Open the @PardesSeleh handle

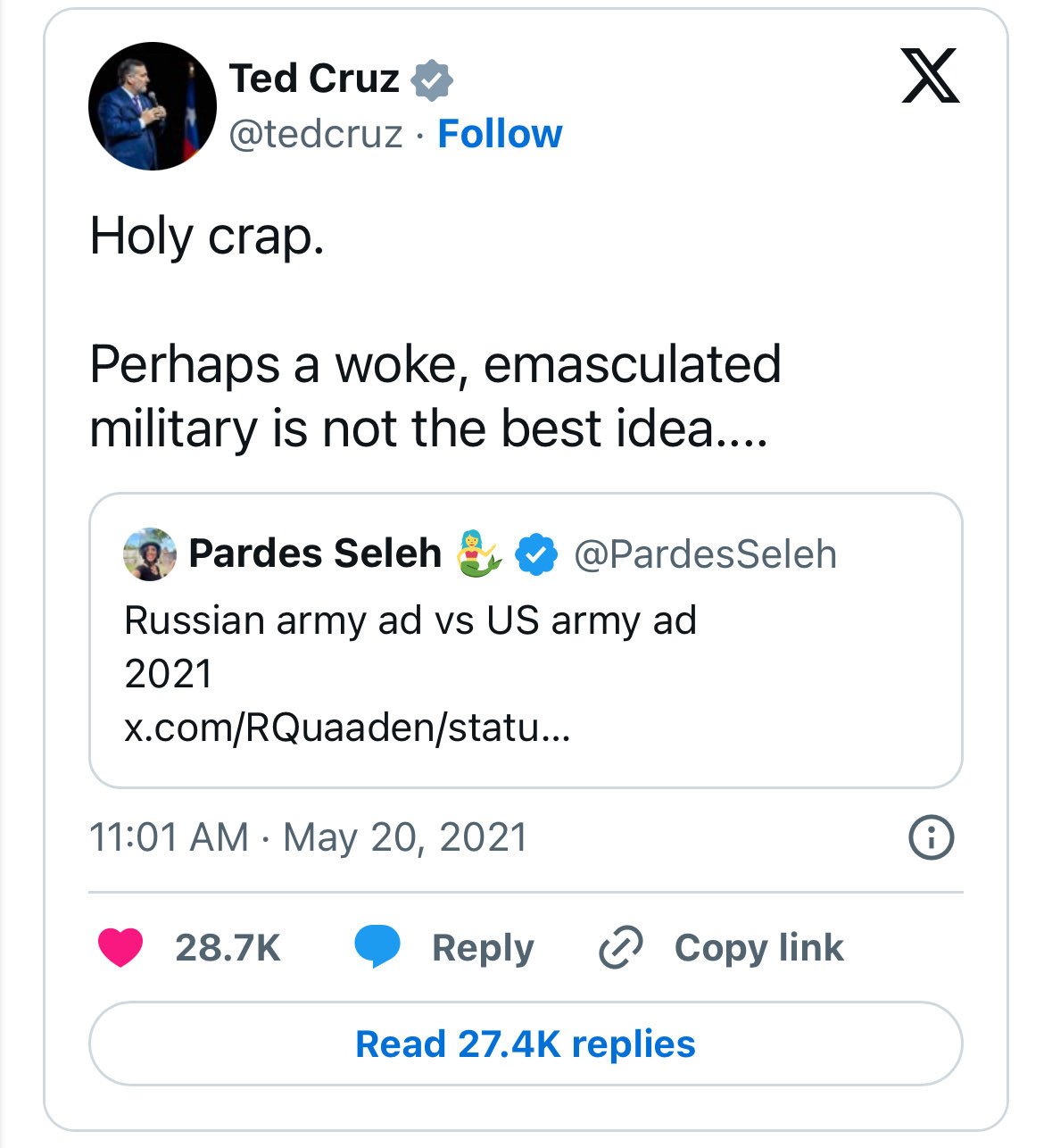coord(705,554)
